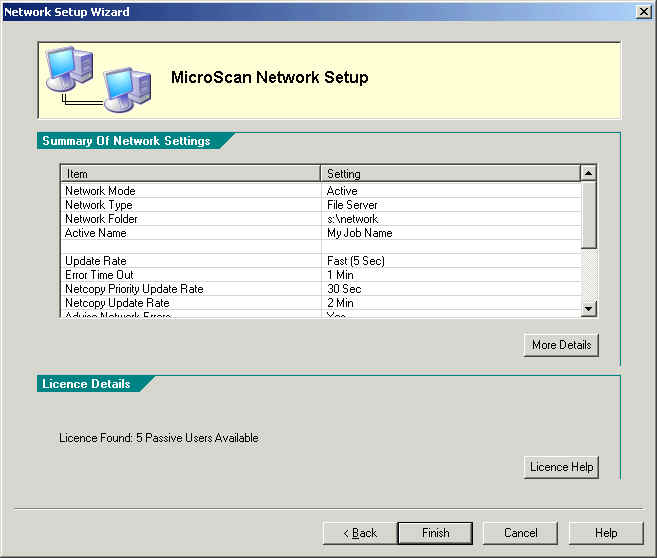Click the settings list scrollbar thumb
Screen dimensions: 657x558
click(588, 214)
